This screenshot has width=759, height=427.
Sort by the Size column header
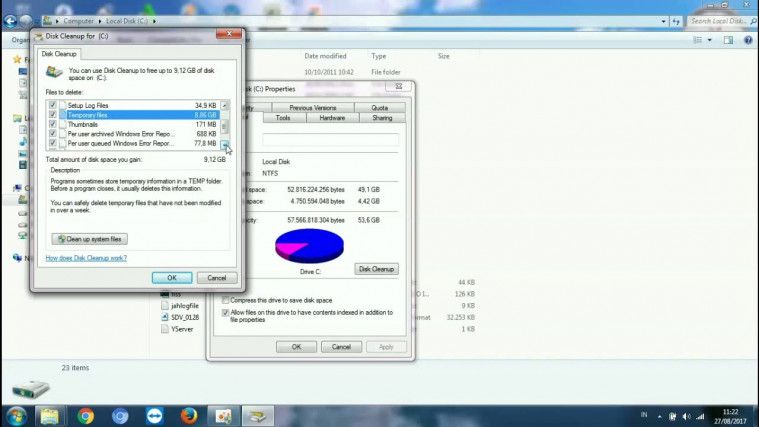pyautogui.click(x=443, y=56)
